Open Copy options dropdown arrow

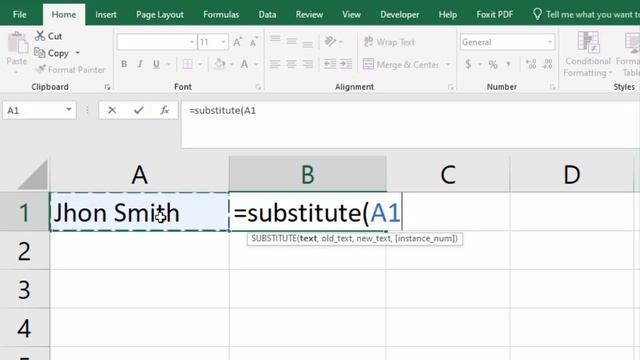pos(78,53)
